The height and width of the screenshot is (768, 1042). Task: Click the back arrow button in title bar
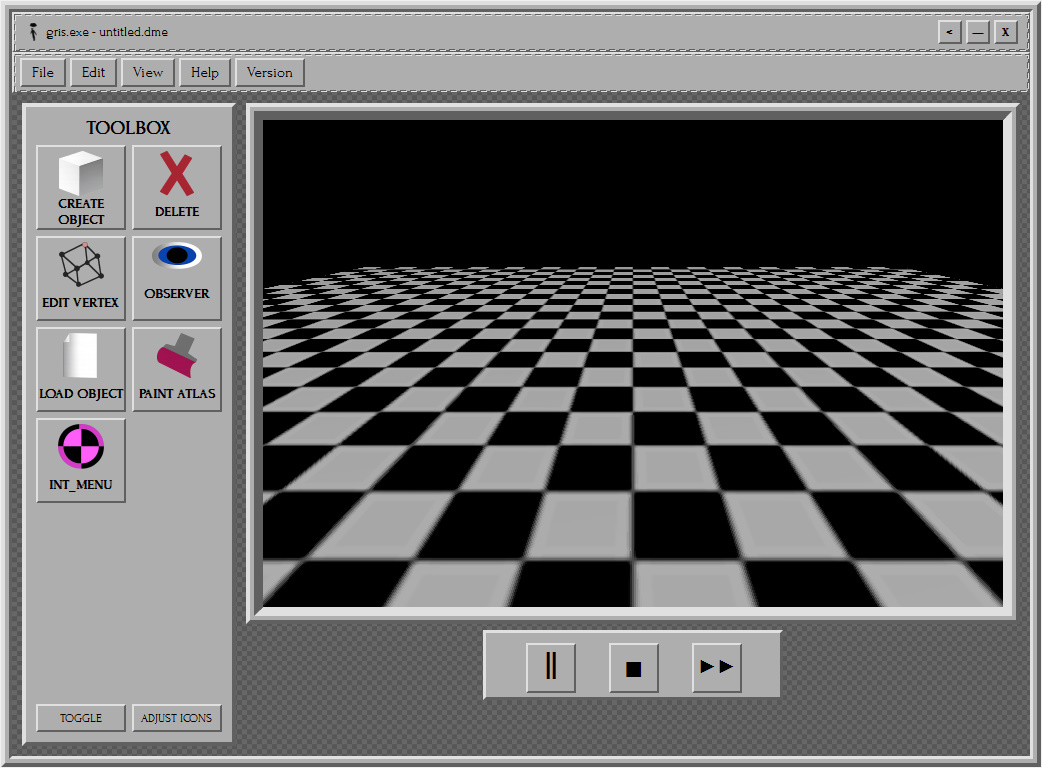949,32
